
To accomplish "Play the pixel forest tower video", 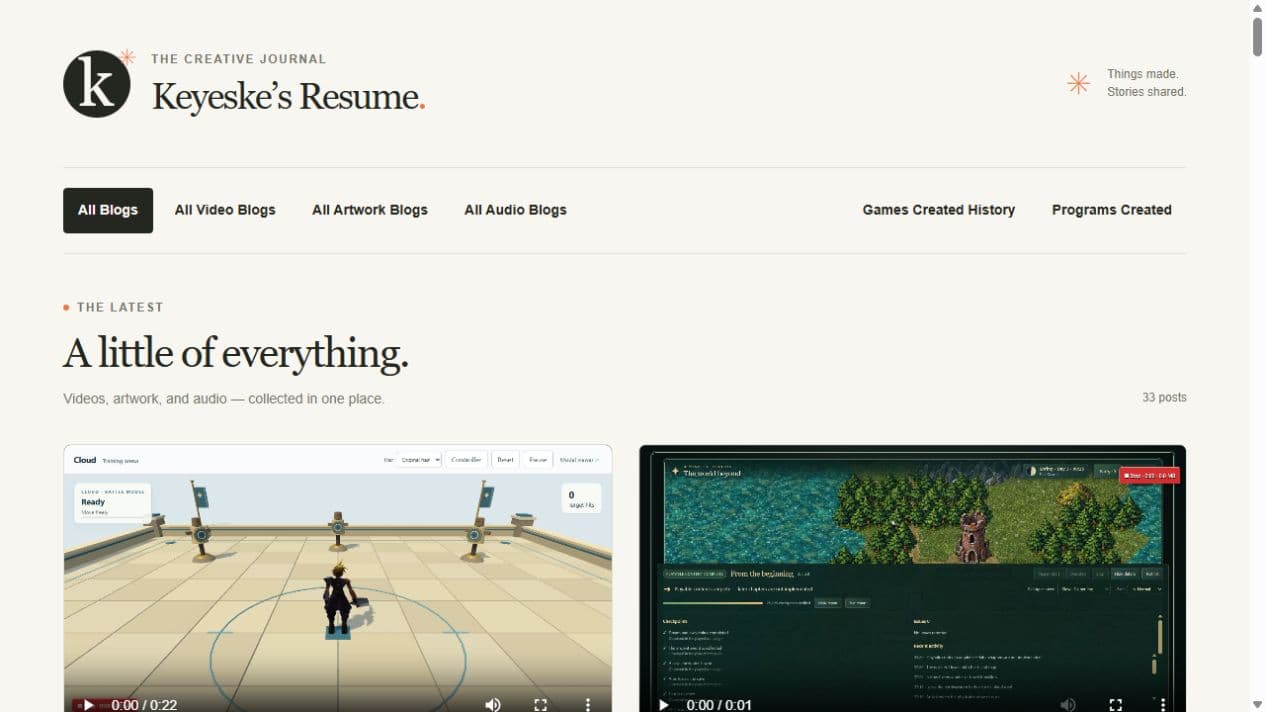I will pyautogui.click(x=664, y=705).
